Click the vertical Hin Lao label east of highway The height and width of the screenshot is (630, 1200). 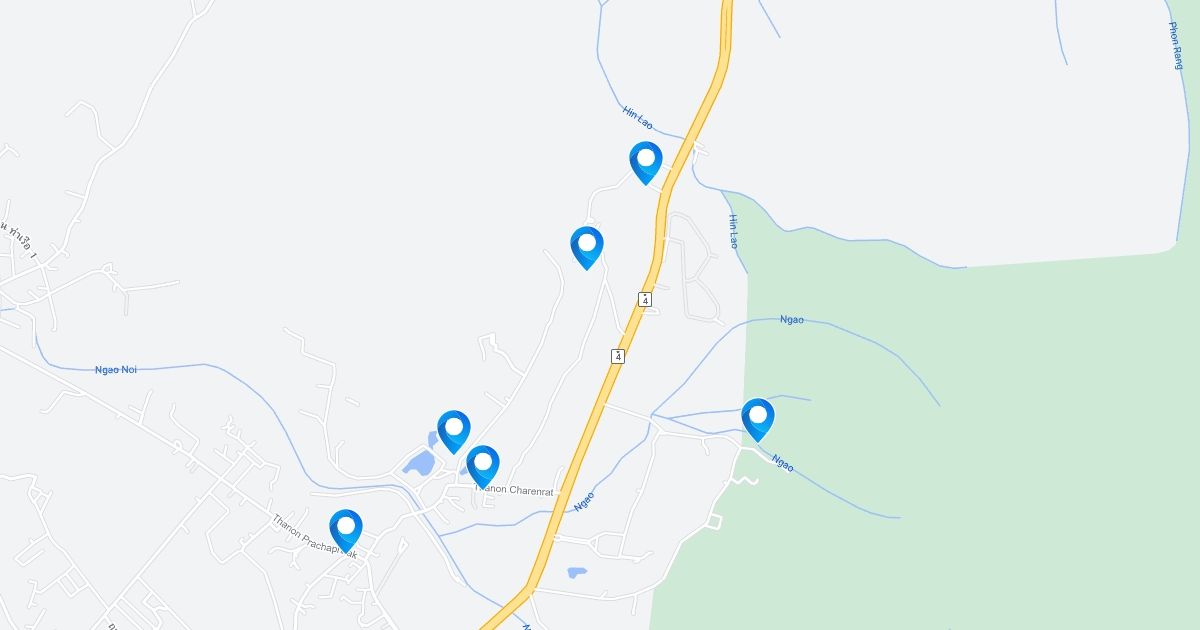[x=733, y=231]
